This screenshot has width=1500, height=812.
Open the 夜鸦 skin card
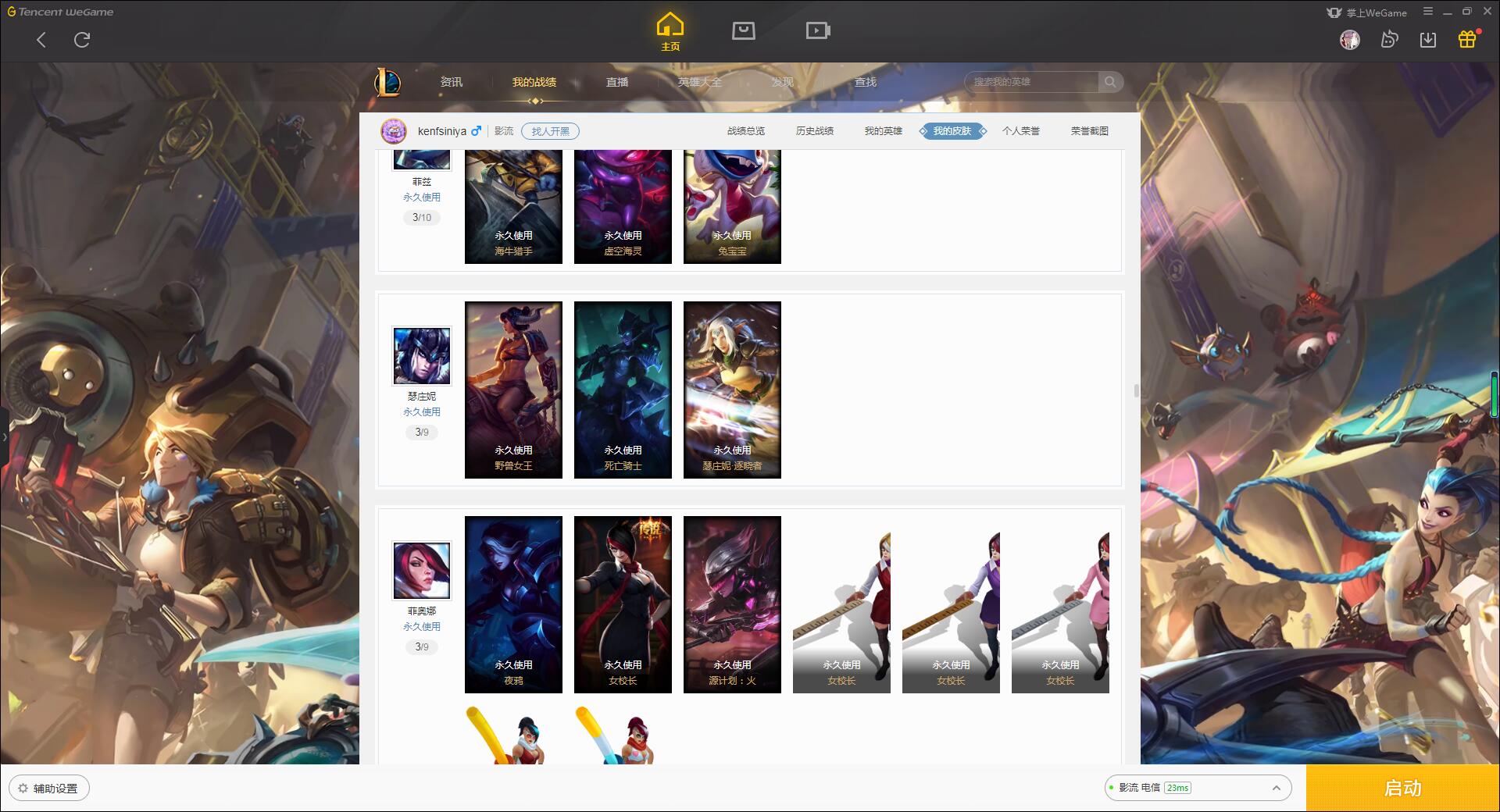(x=513, y=604)
